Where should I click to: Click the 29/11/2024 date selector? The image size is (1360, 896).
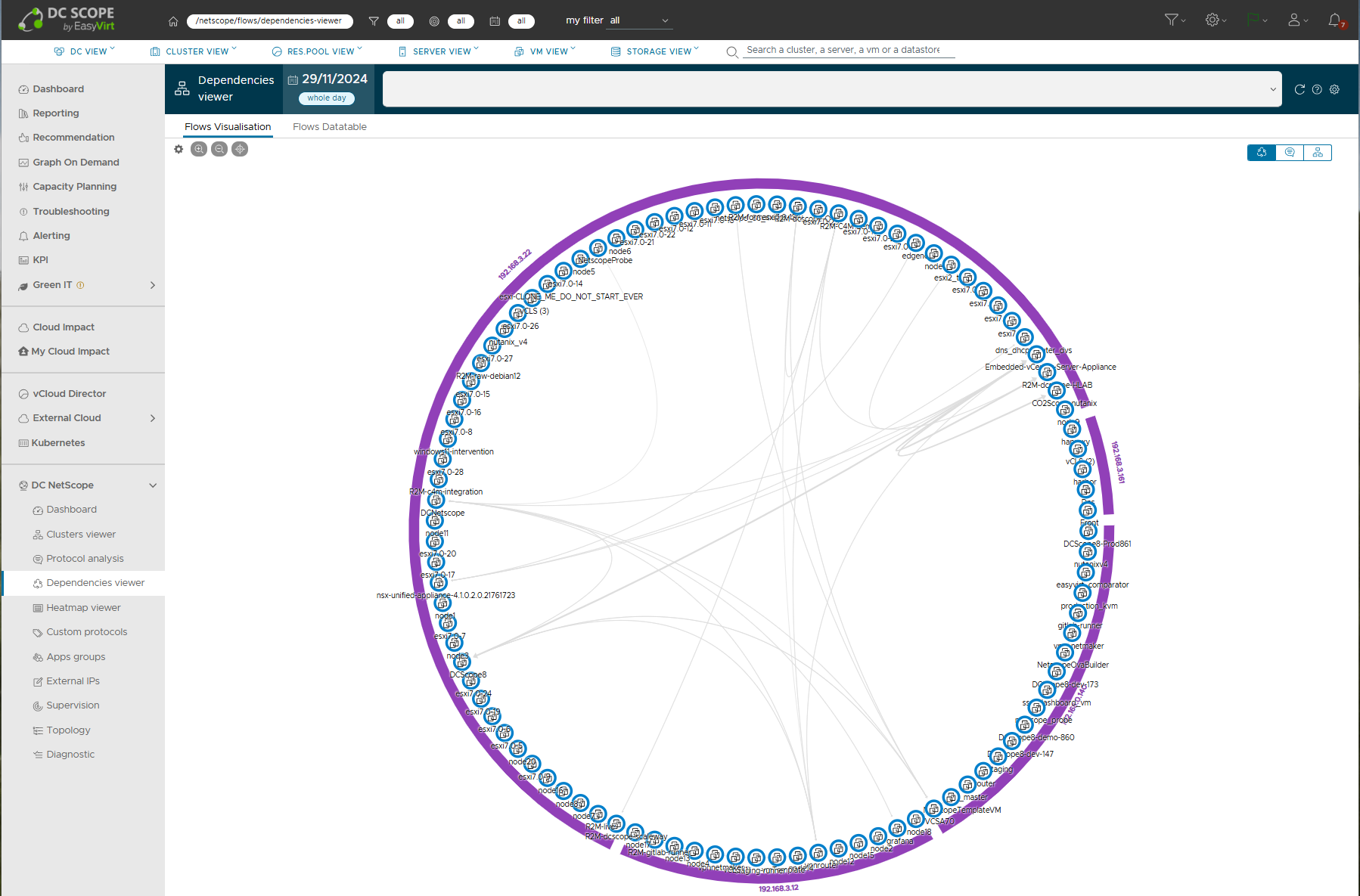pos(334,79)
